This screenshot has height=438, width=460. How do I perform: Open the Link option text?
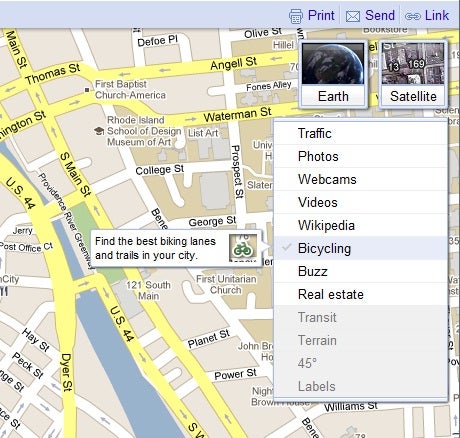437,15
